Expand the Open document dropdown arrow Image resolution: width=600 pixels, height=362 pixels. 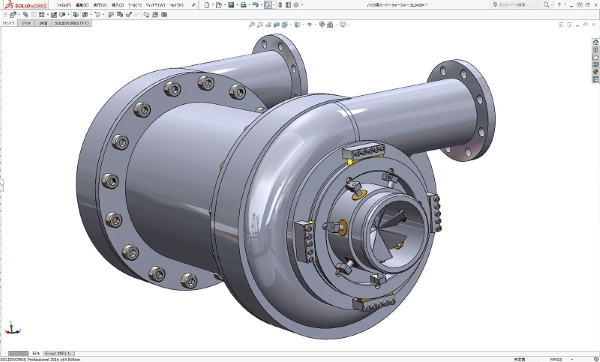pyautogui.click(x=225, y=5)
